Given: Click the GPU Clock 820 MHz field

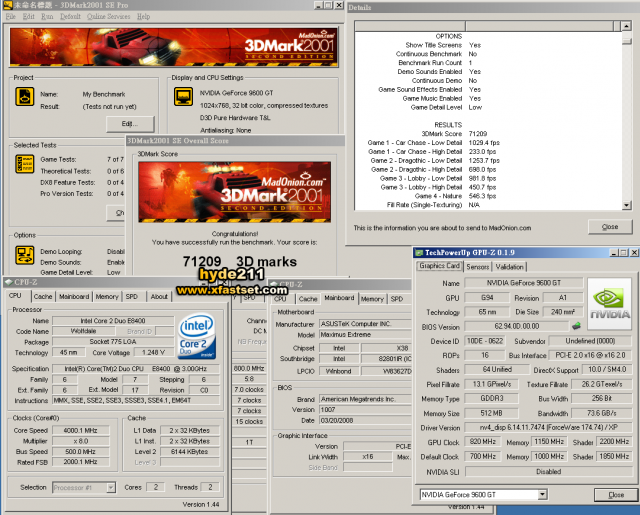Looking at the screenshot, I should coord(482,442).
